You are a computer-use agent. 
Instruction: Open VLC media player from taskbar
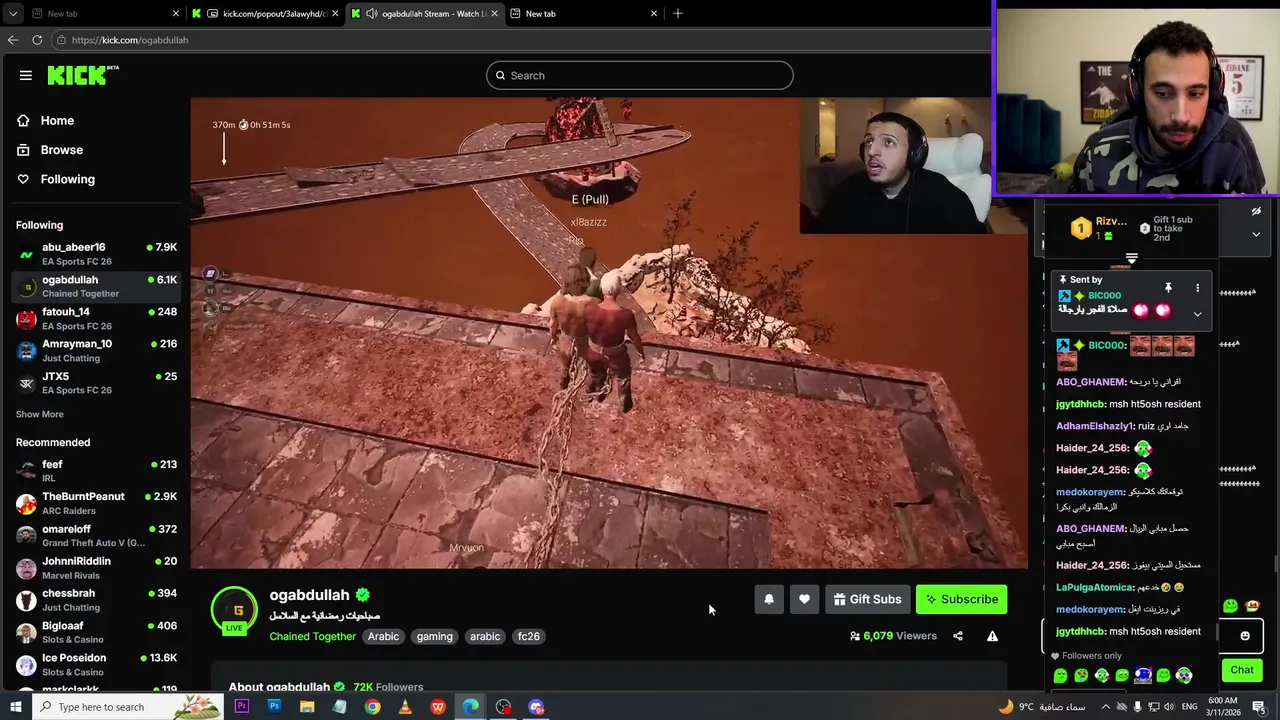pos(405,707)
